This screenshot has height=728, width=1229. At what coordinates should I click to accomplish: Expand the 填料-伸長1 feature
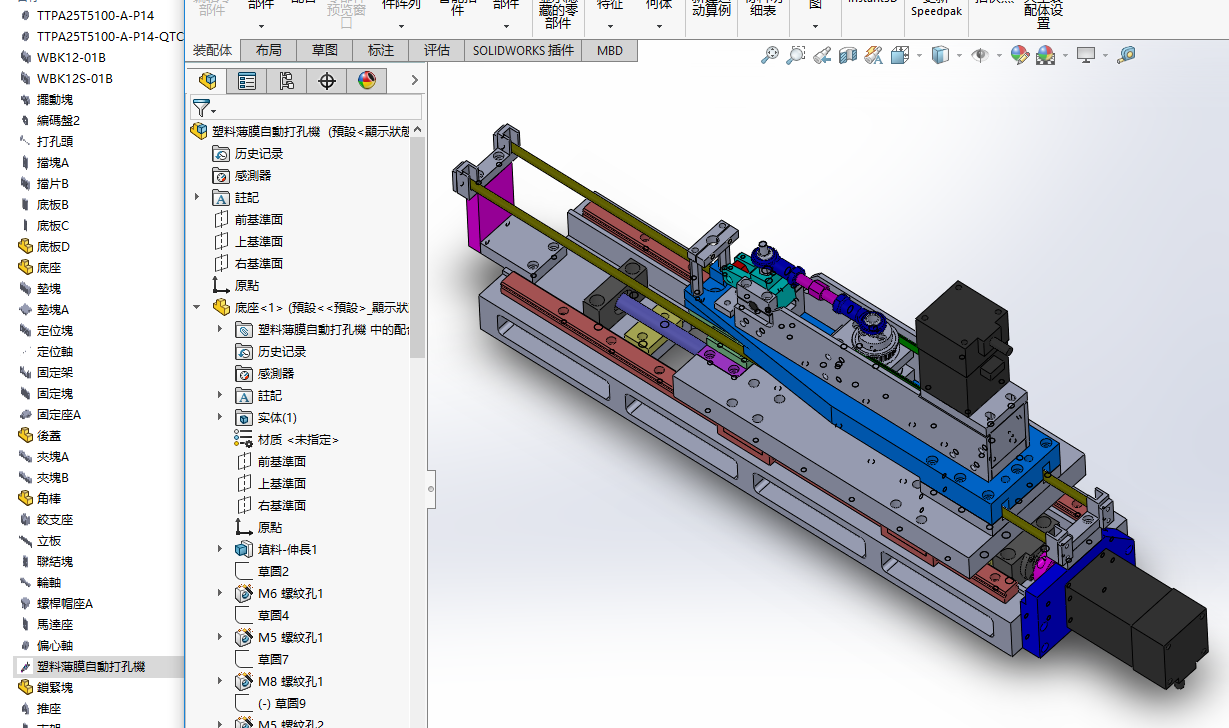pyautogui.click(x=220, y=549)
